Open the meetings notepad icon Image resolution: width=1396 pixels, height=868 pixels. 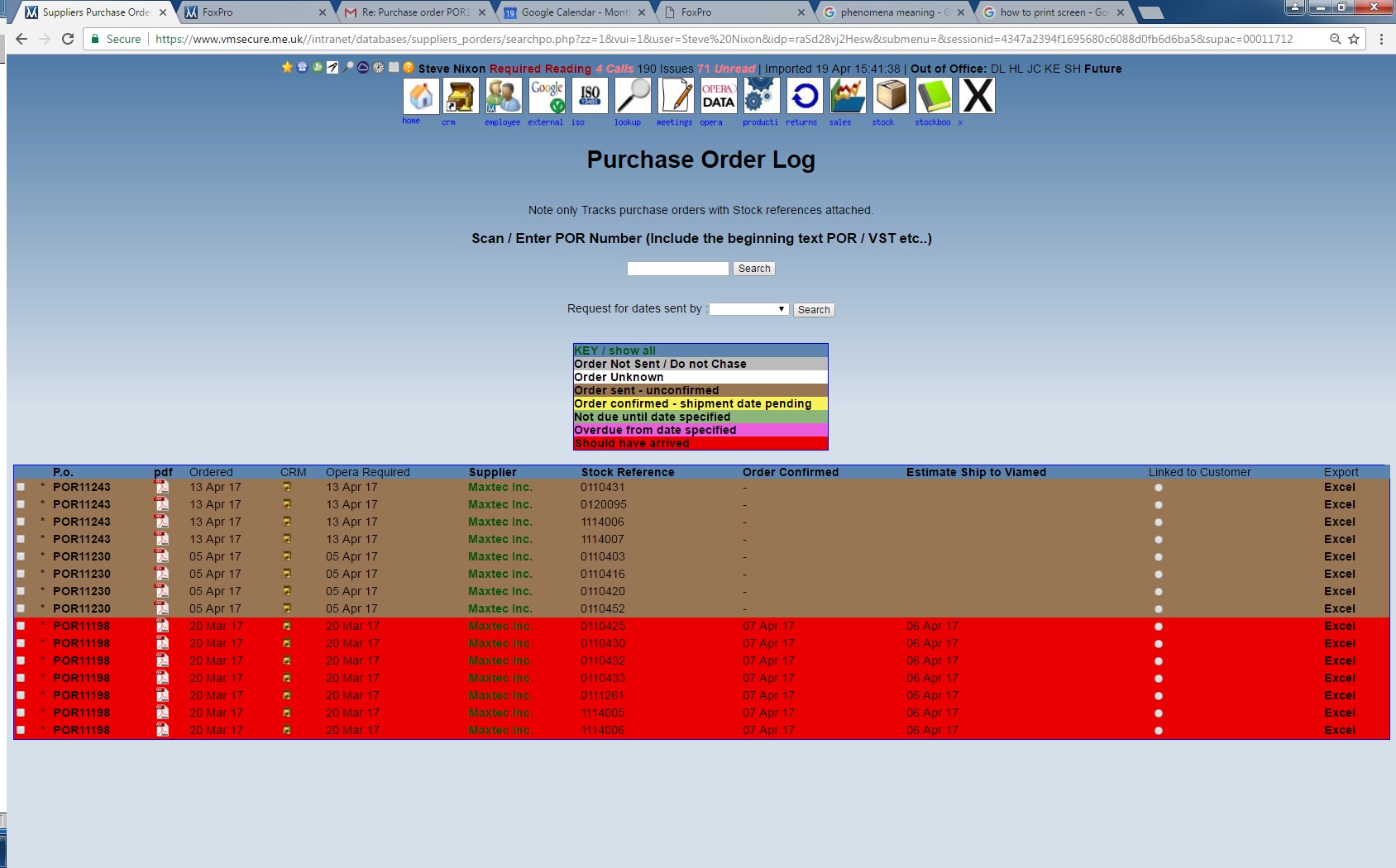click(x=676, y=97)
